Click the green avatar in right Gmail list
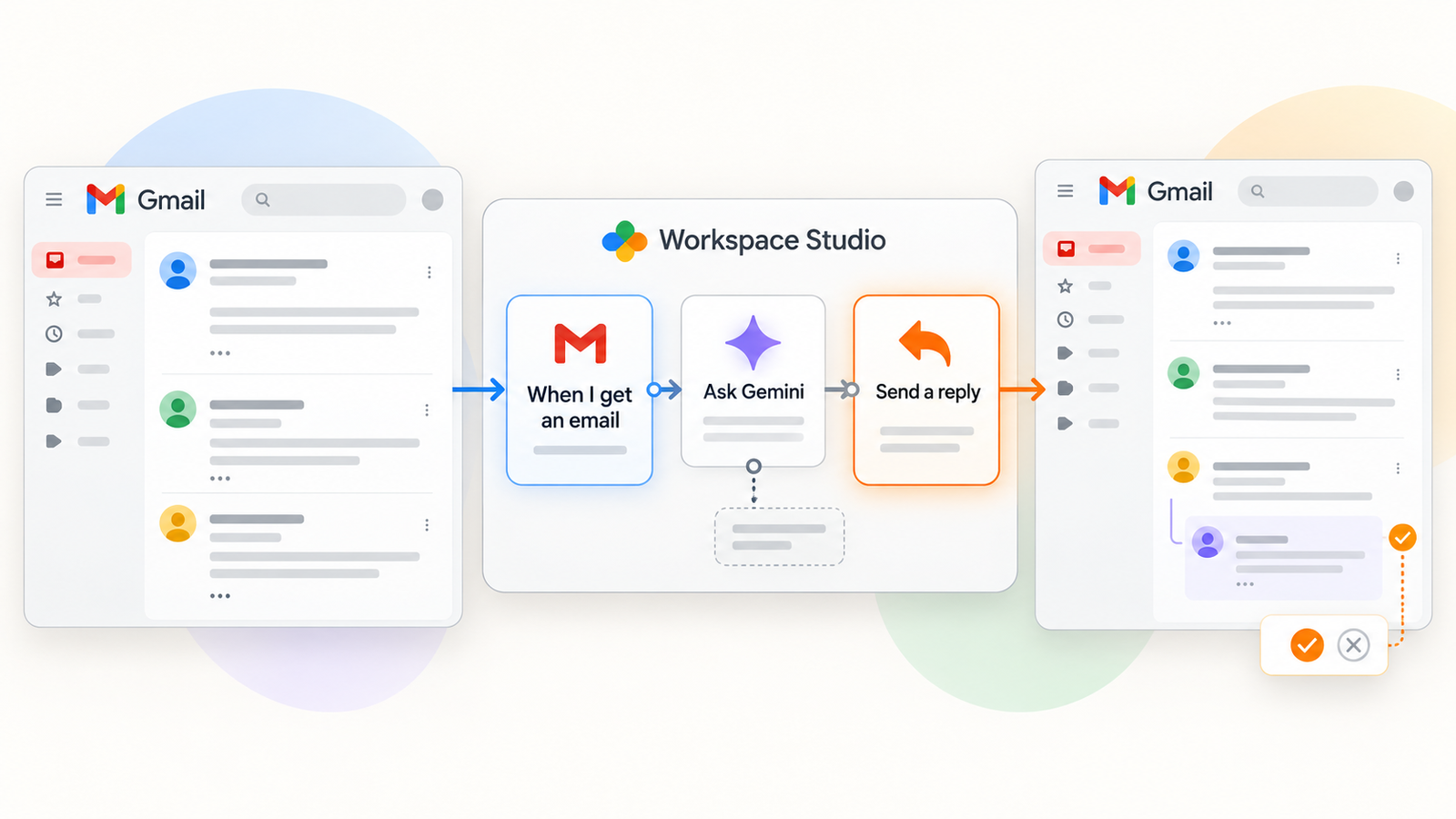The image size is (1456, 819). click(1184, 372)
